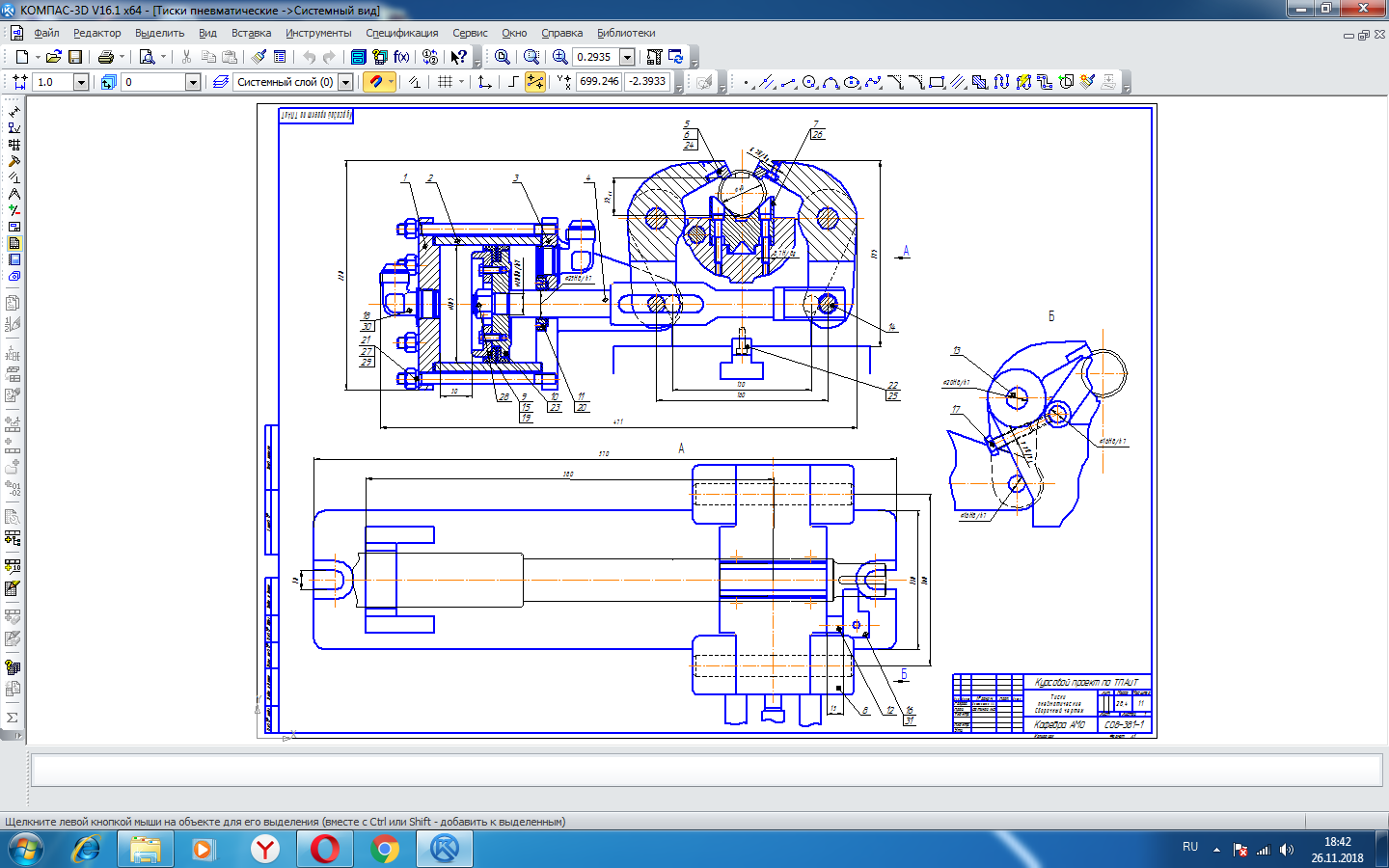The width and height of the screenshot is (1389, 868).
Task: Expand the zoom scale 0.2935 dropdown
Action: point(627,57)
